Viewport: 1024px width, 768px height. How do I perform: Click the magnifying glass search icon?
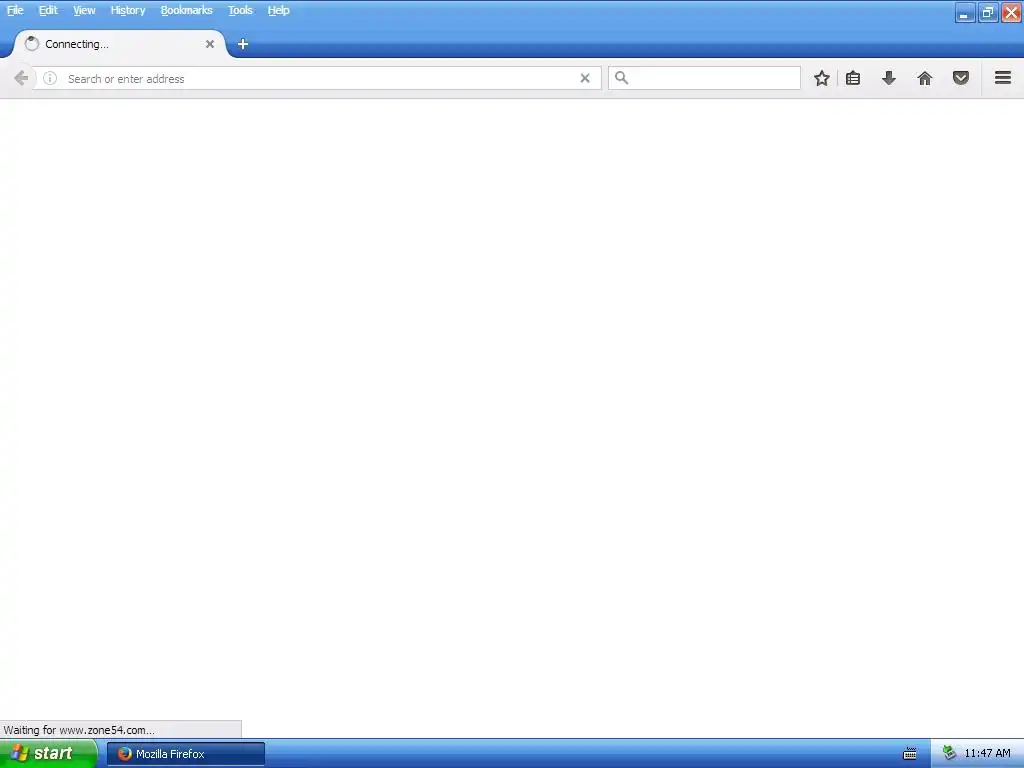point(621,78)
